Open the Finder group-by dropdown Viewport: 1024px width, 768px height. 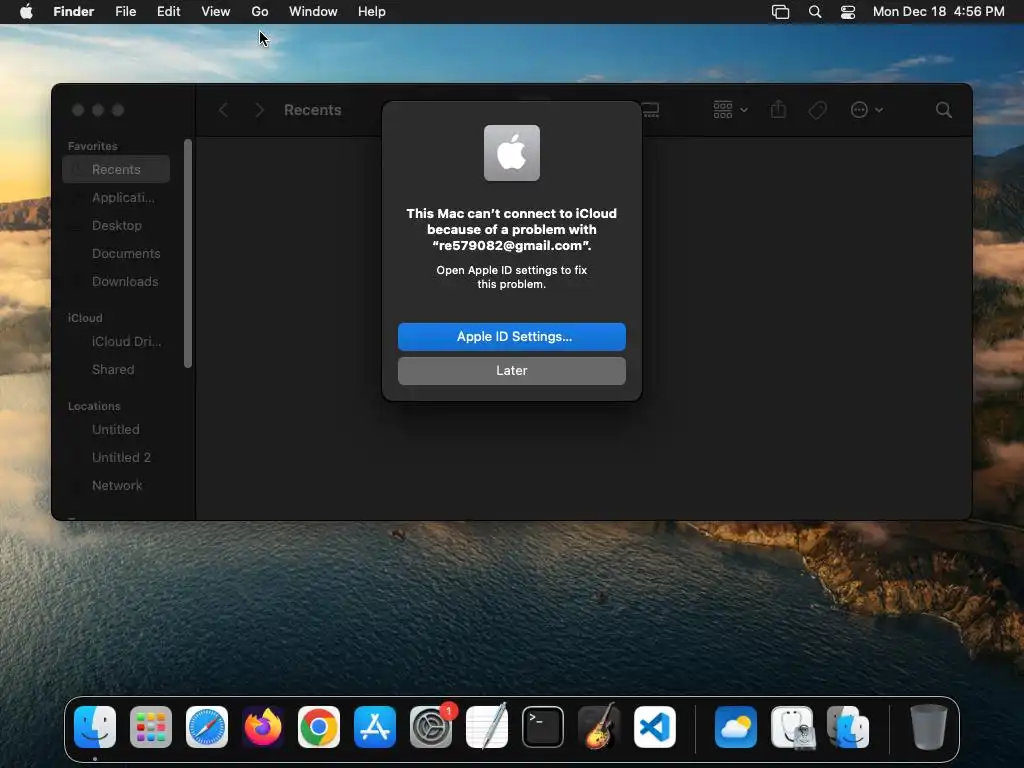pos(730,110)
